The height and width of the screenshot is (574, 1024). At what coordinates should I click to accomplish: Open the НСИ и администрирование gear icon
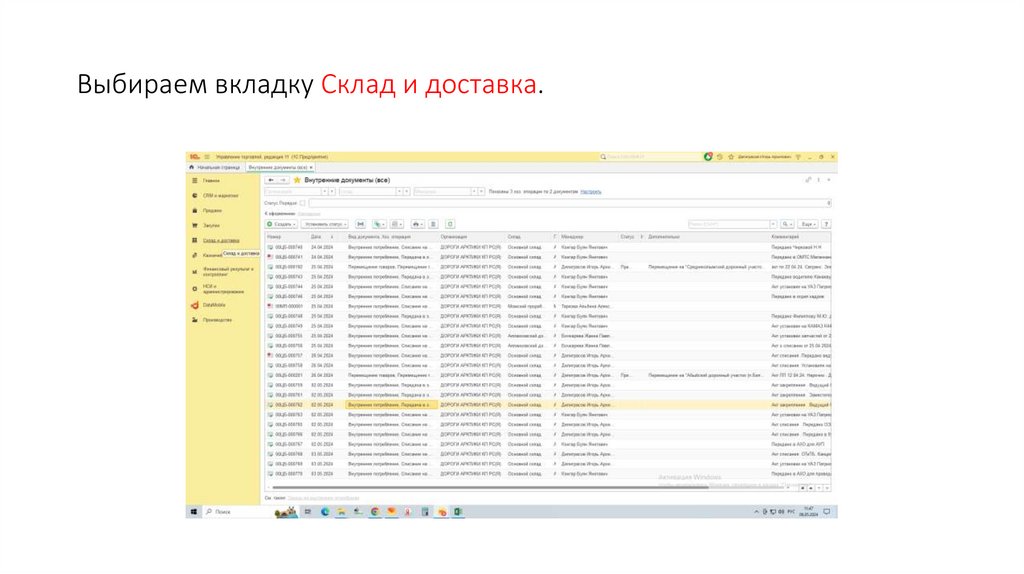pos(195,289)
